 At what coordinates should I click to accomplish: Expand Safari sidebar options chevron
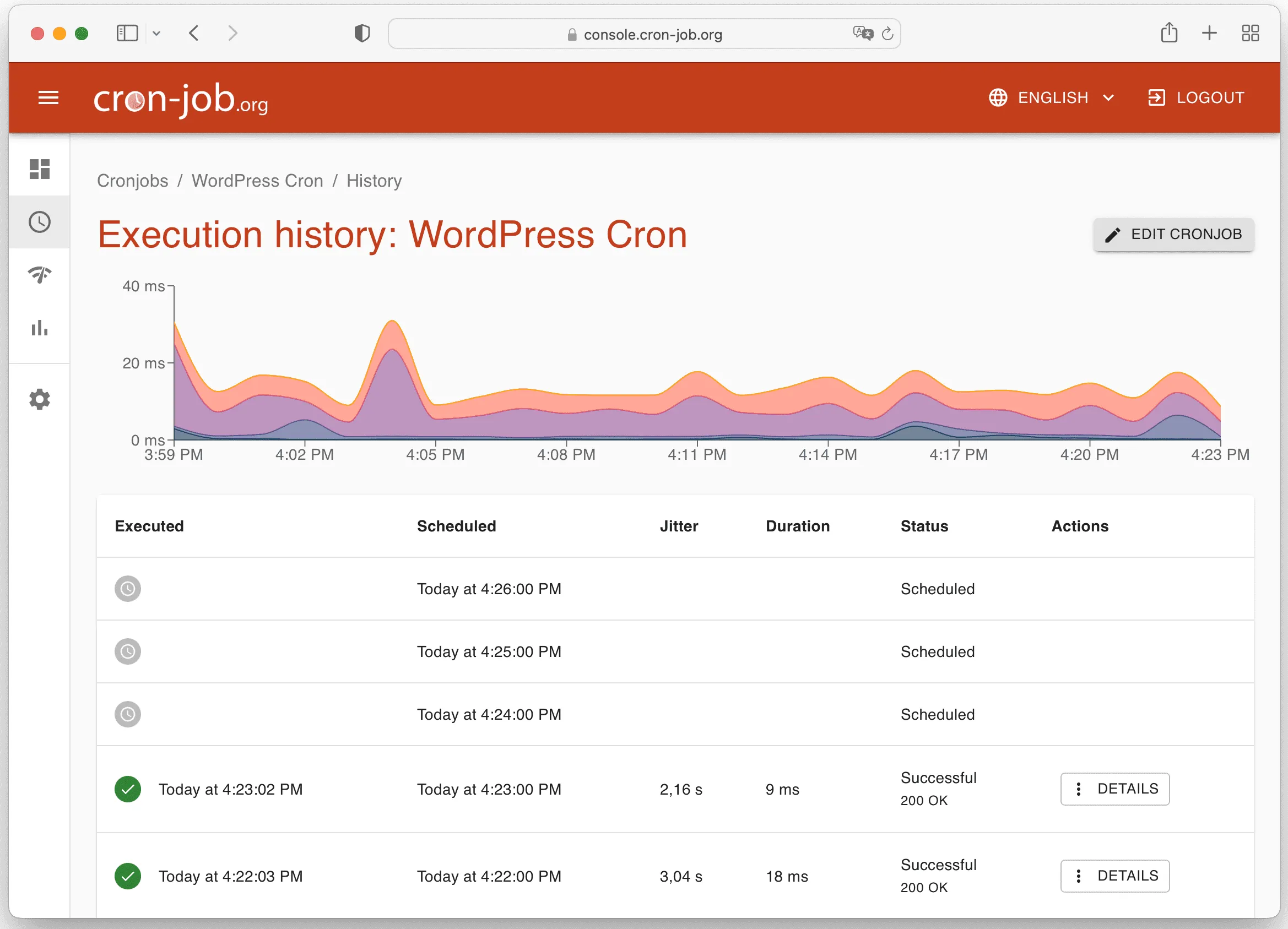coord(157,34)
